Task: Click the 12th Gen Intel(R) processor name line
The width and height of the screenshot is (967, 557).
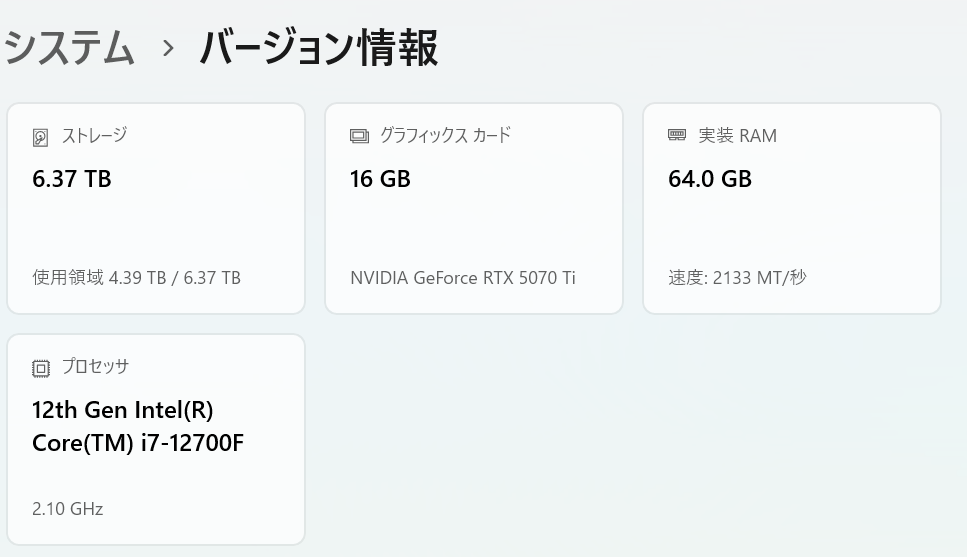Action: point(123,410)
